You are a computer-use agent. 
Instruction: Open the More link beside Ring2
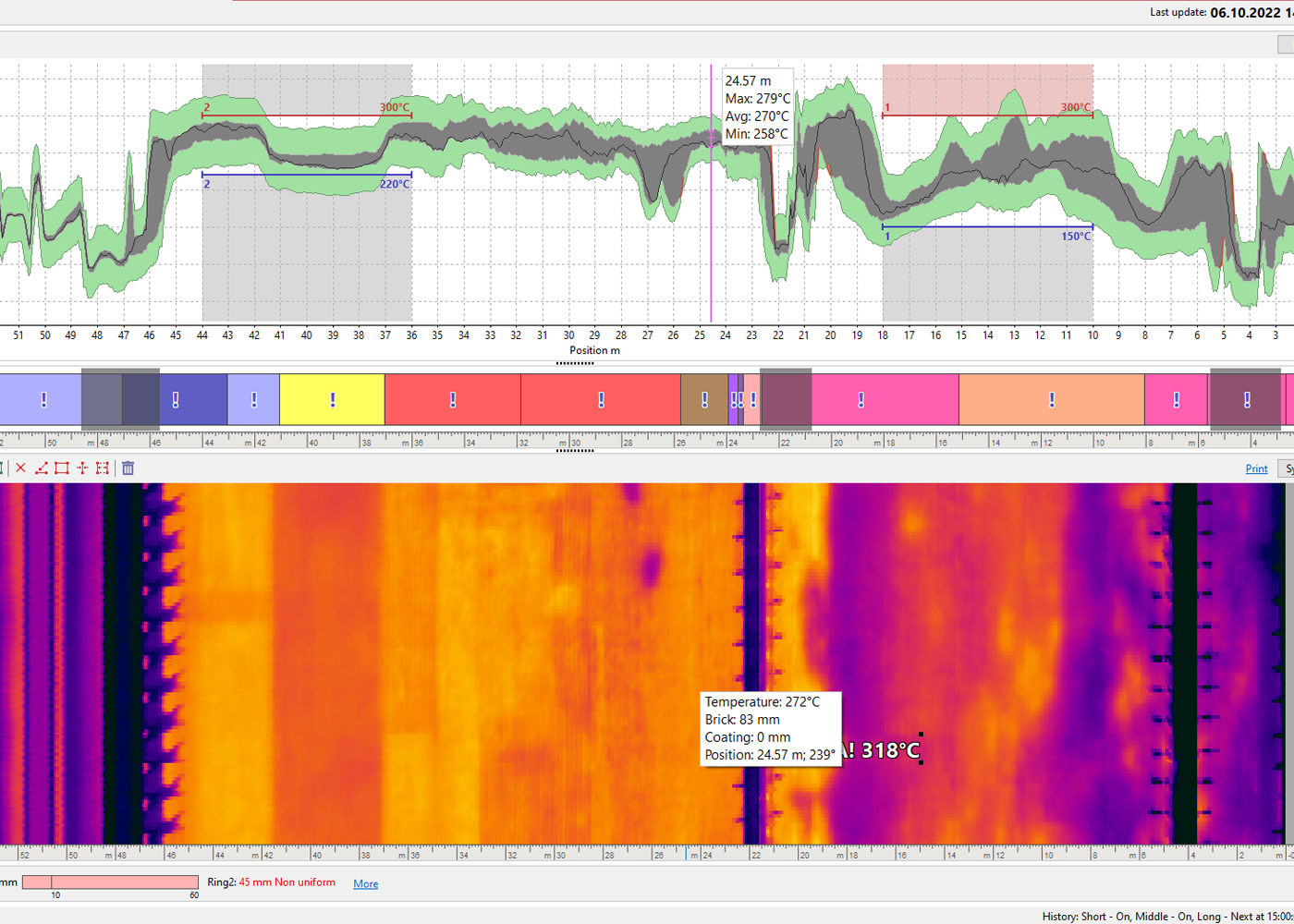[x=365, y=884]
